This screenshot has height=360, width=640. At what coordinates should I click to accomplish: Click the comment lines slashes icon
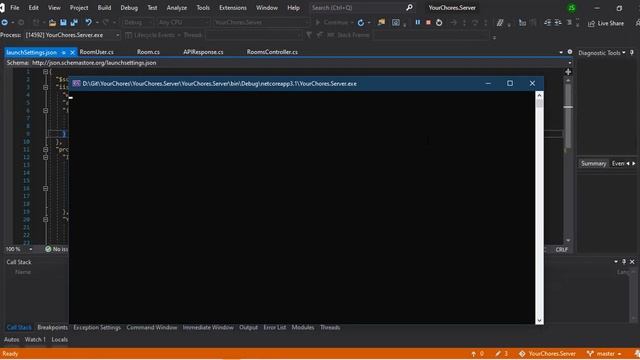[x=500, y=23]
